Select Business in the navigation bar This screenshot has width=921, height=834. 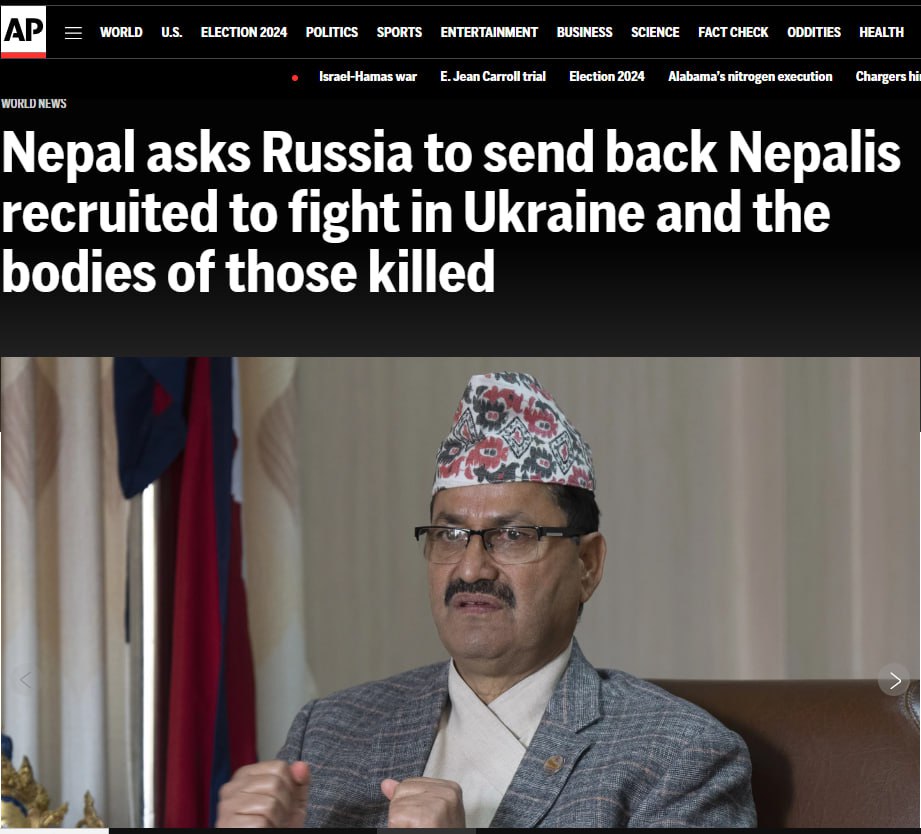coord(584,32)
